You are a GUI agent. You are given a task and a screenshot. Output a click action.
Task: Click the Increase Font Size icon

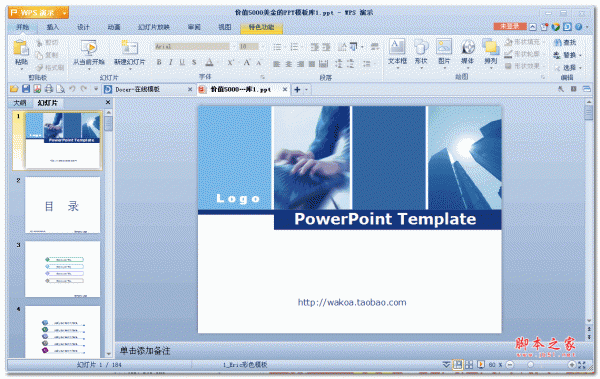coord(247,63)
